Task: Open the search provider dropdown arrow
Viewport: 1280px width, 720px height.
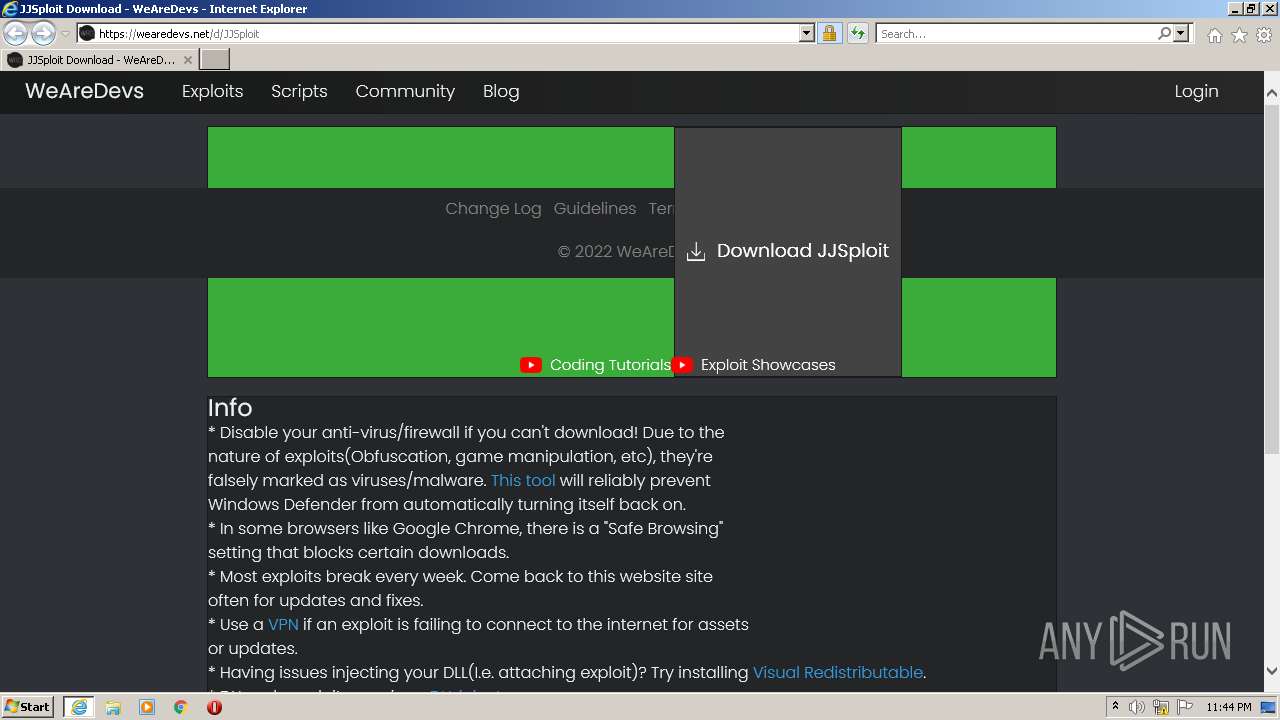Action: (x=1181, y=33)
